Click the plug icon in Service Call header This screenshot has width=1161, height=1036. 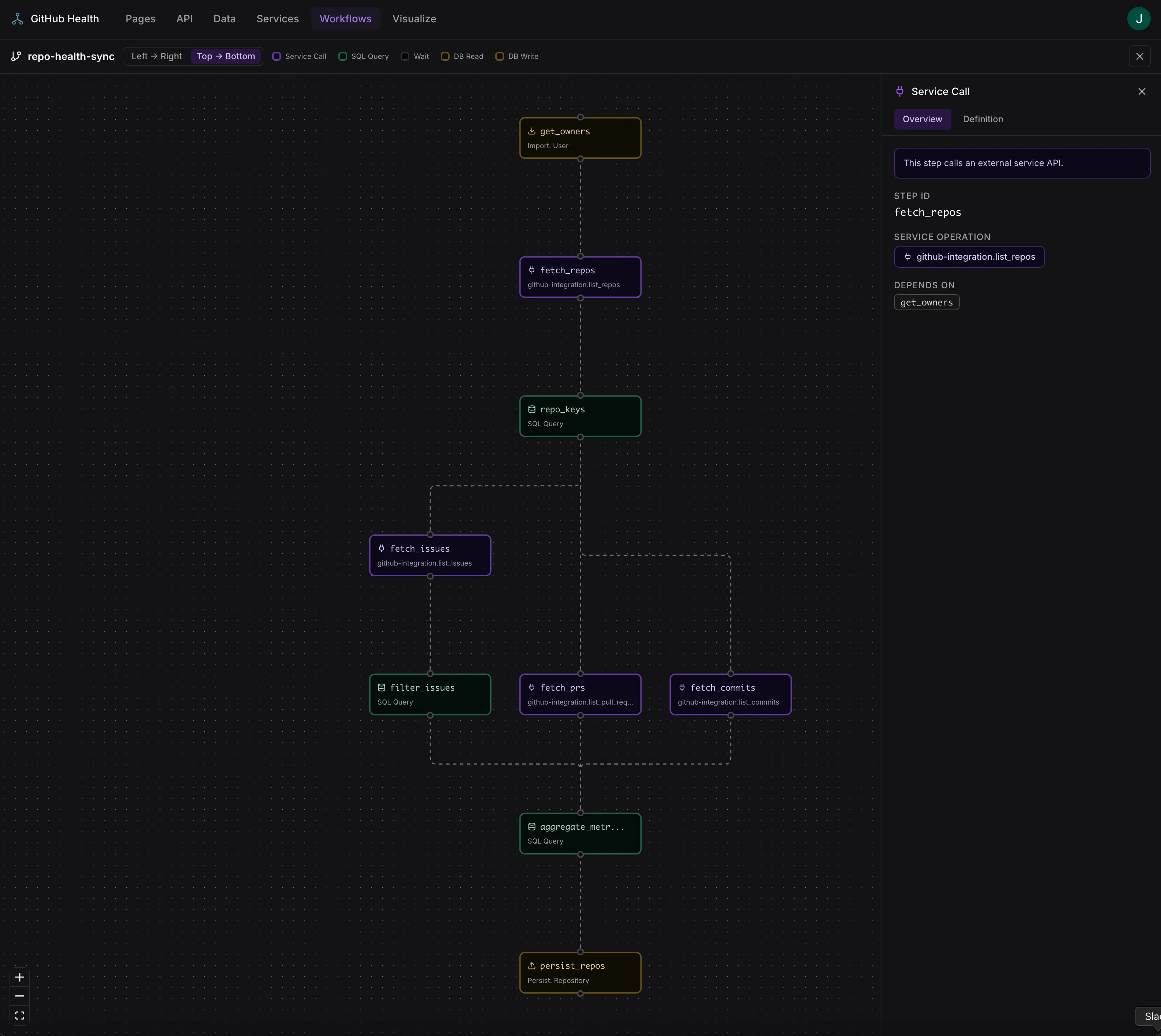(900, 92)
